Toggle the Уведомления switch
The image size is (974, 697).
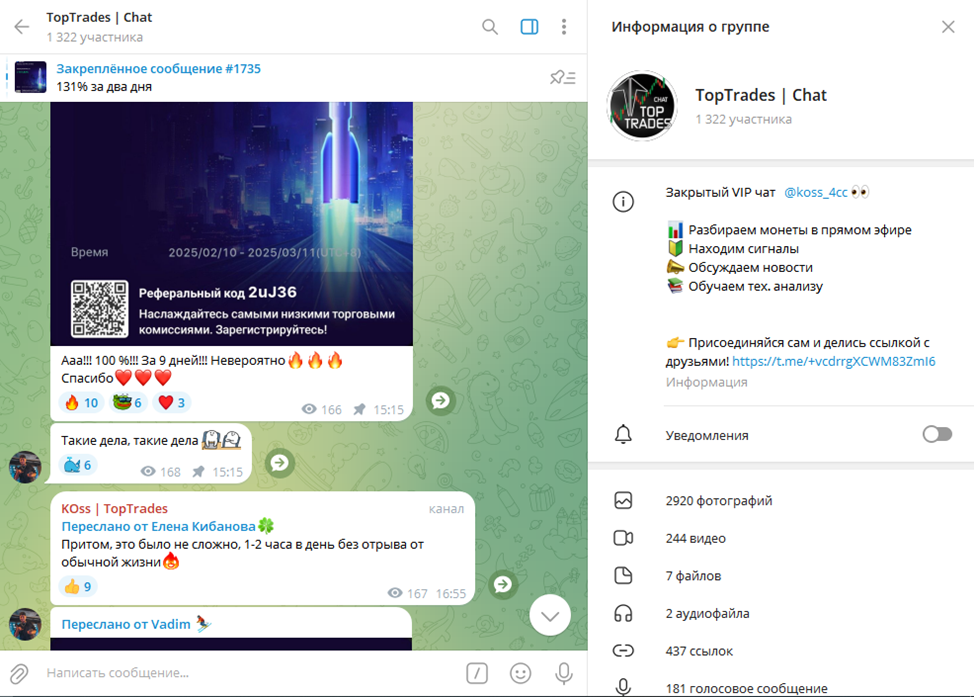pos(937,434)
